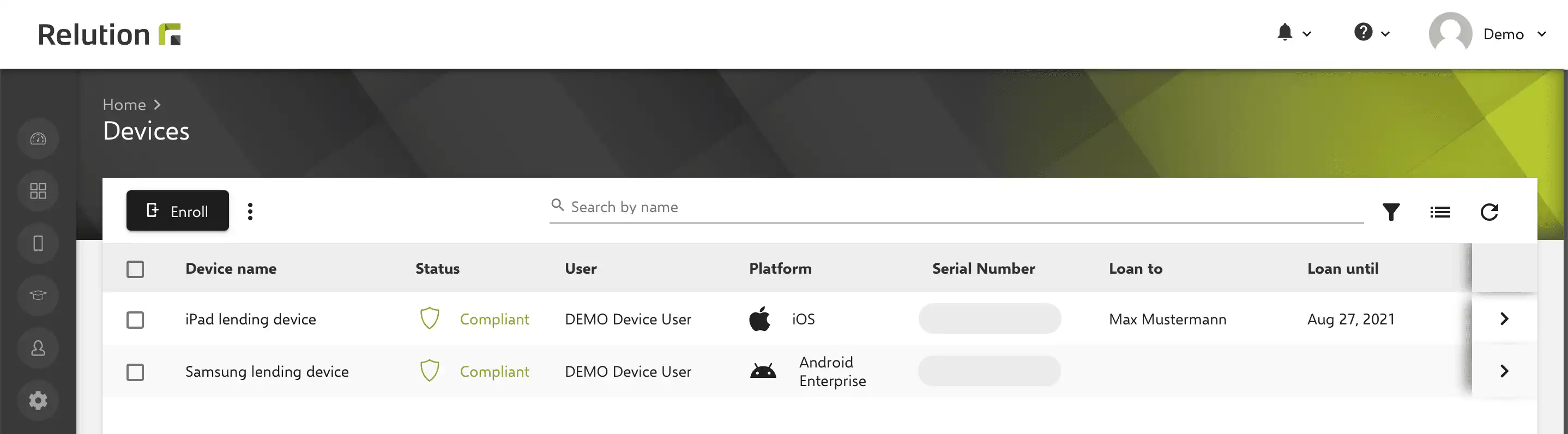Open the device list filter funnel
Screen dimensions: 1568x434
click(1391, 212)
